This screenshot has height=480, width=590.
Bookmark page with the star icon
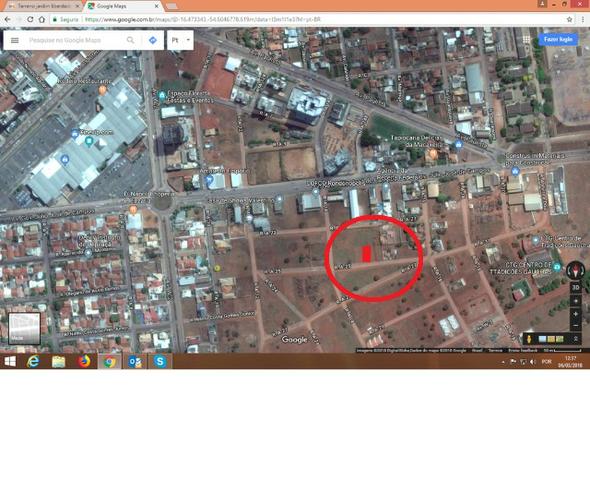click(x=569, y=19)
